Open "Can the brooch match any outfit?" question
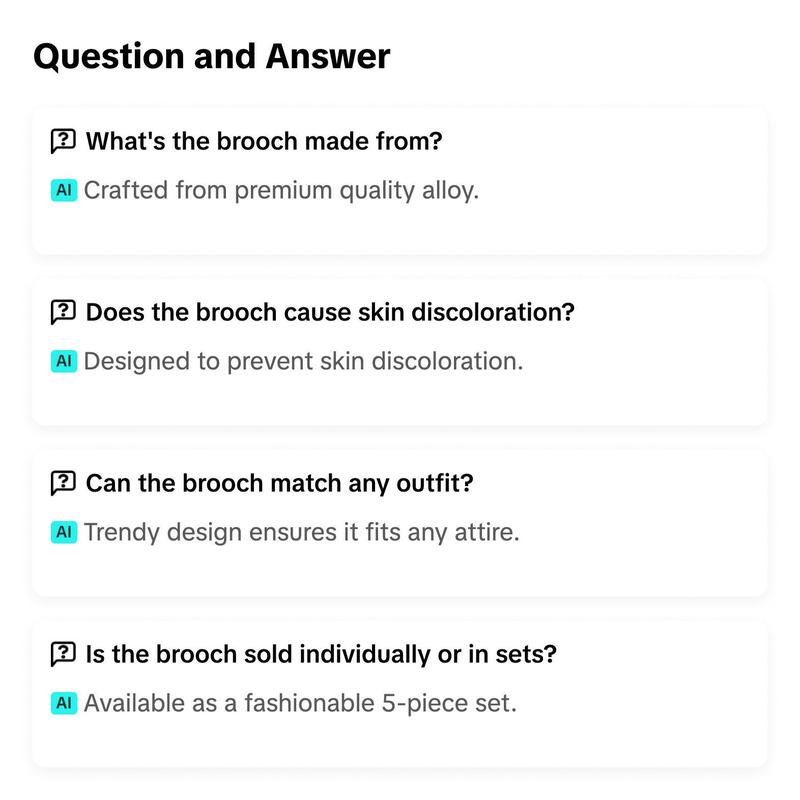800x800 pixels. (x=280, y=483)
